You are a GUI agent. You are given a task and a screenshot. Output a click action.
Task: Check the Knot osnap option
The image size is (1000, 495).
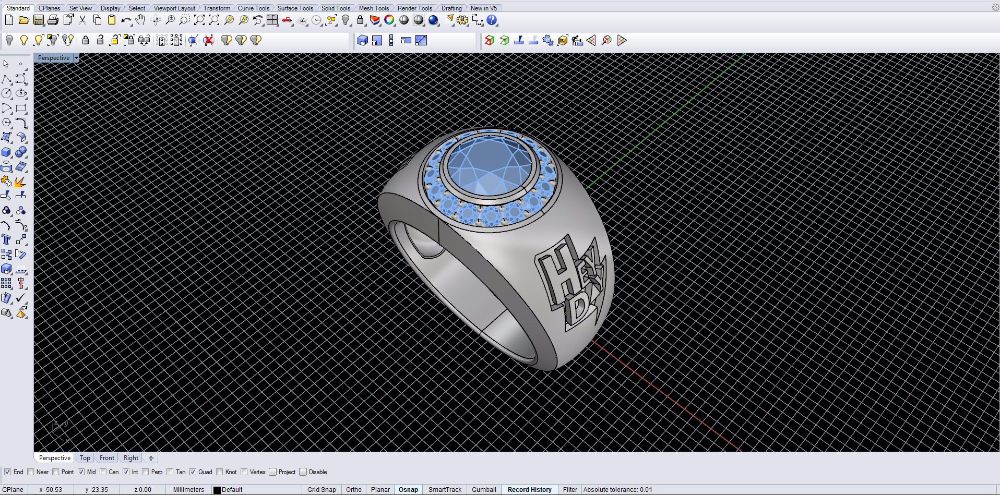click(x=219, y=471)
